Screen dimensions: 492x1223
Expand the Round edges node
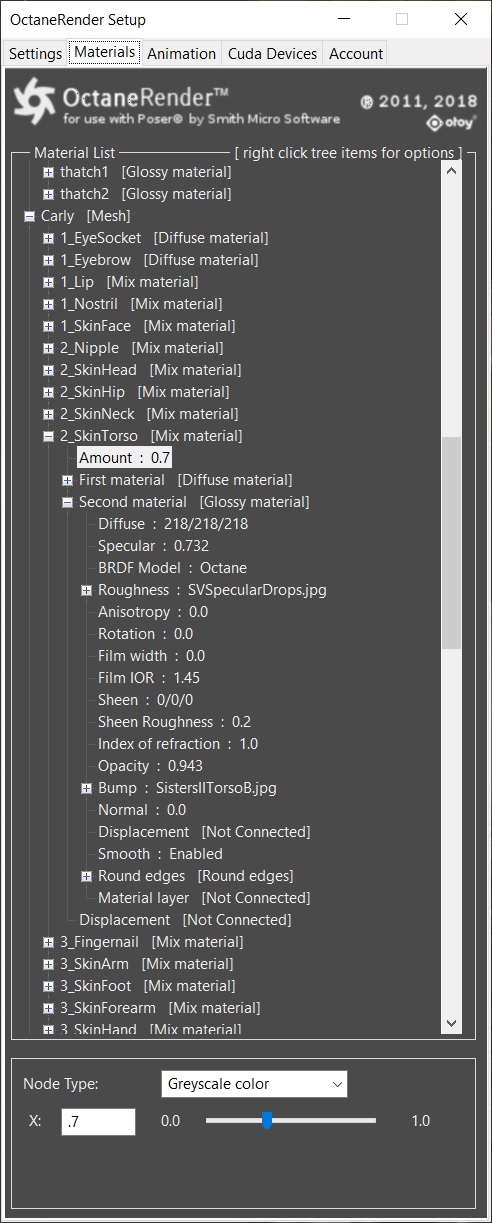87,876
